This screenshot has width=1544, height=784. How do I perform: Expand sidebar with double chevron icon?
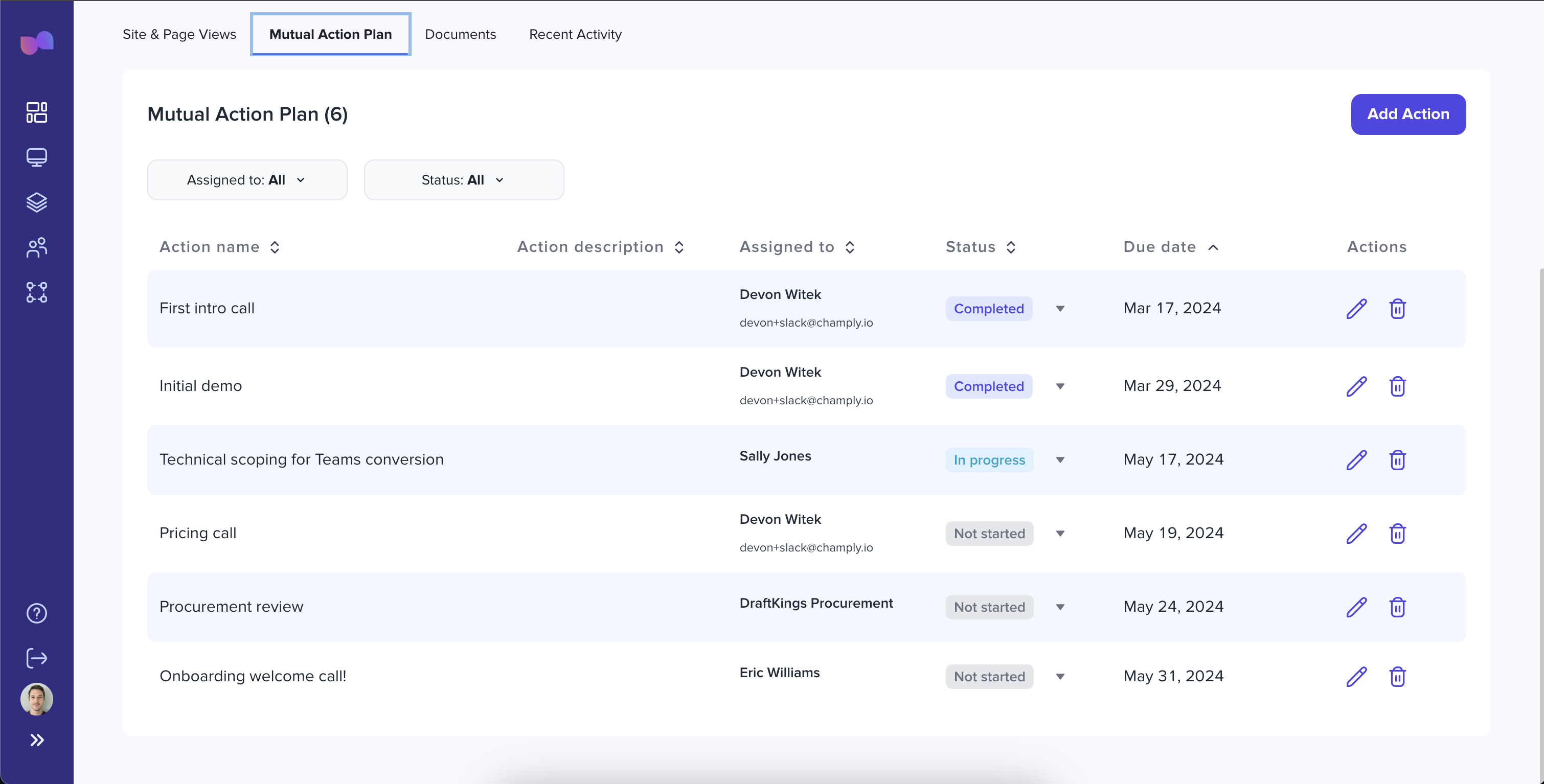[x=37, y=740]
